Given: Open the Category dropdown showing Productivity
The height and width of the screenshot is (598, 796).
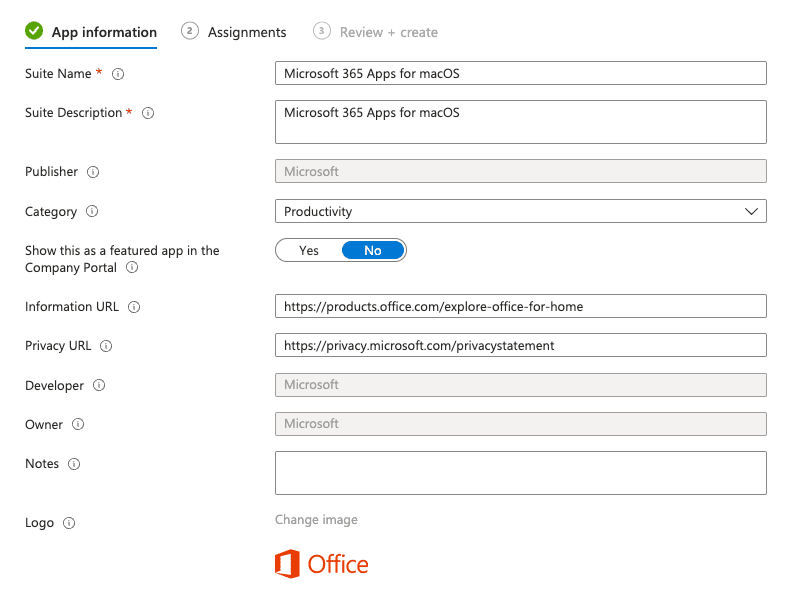Looking at the screenshot, I should tap(510, 211).
